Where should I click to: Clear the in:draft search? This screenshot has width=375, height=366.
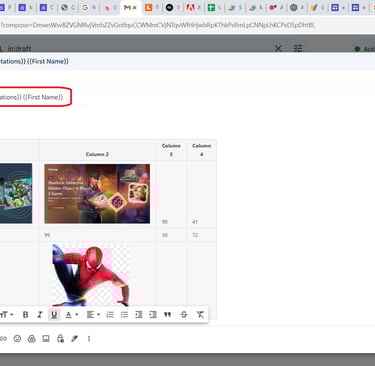pyautogui.click(x=278, y=49)
